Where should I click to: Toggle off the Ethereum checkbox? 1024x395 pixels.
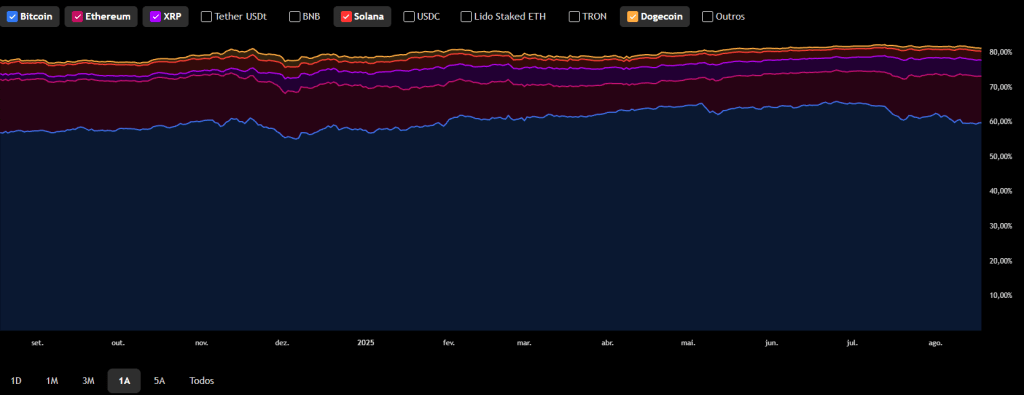pos(76,16)
